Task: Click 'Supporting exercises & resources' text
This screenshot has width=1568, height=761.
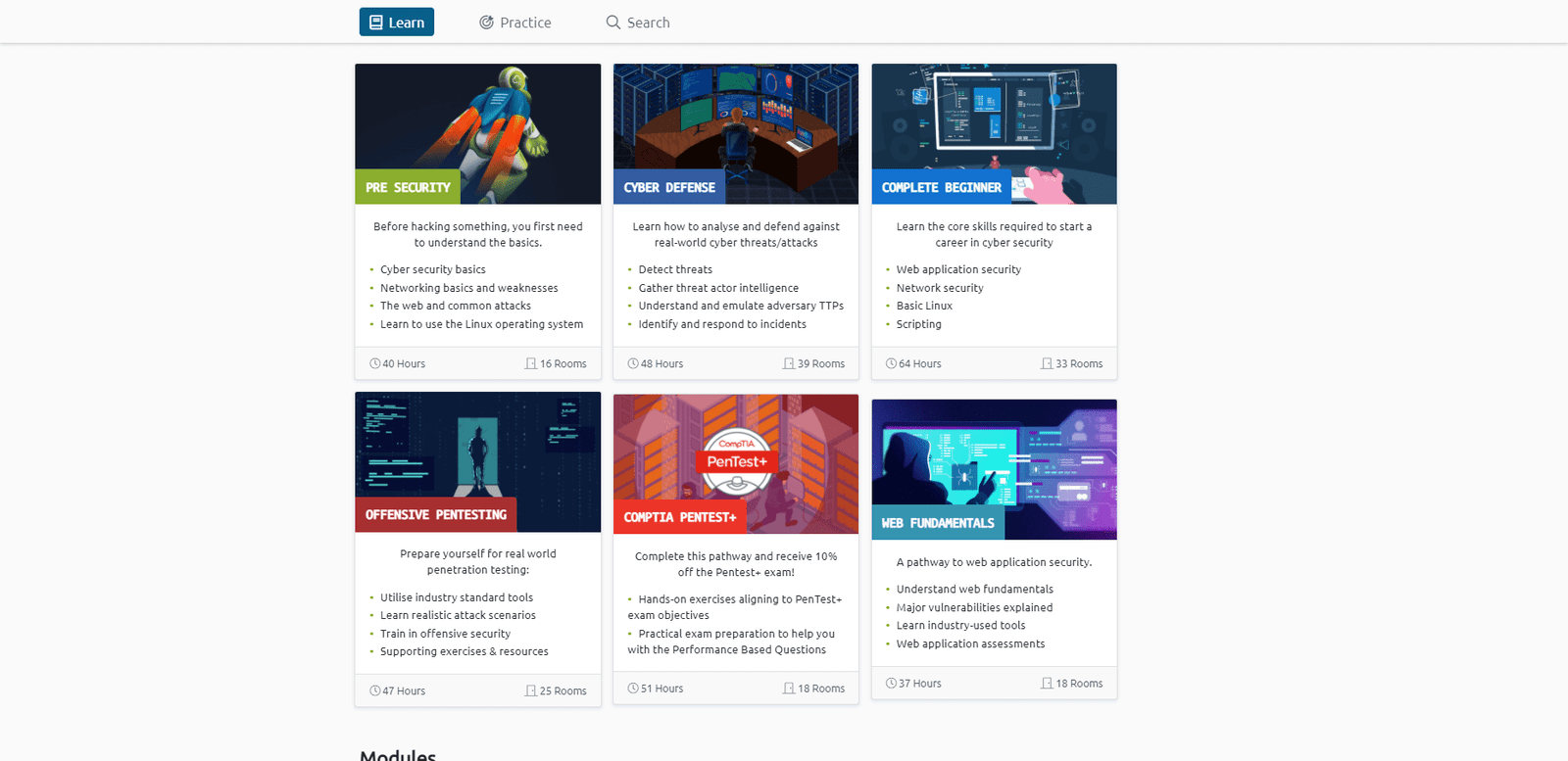Action: coord(465,651)
